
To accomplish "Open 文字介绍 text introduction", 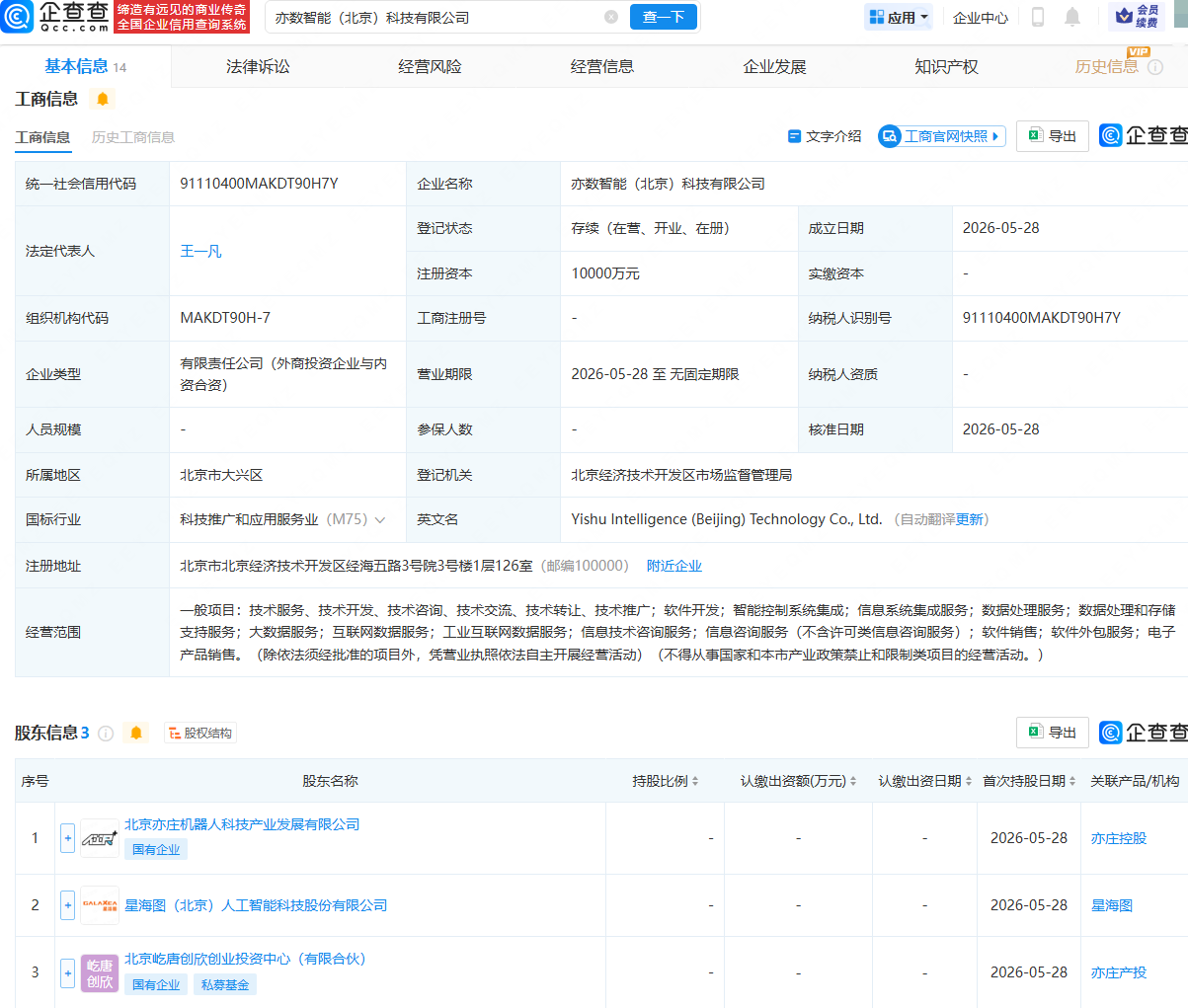I will pyautogui.click(x=825, y=136).
